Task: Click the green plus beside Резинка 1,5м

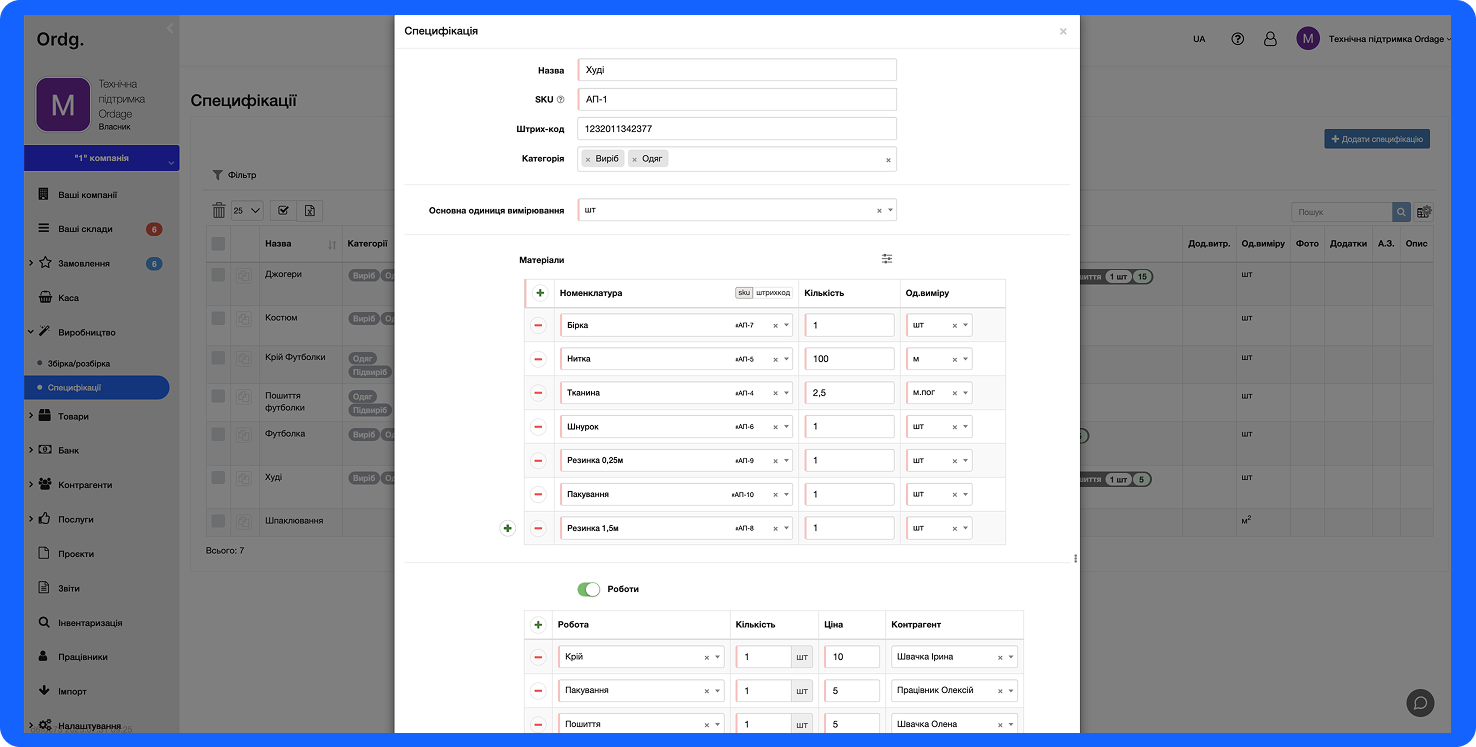Action: [x=507, y=528]
